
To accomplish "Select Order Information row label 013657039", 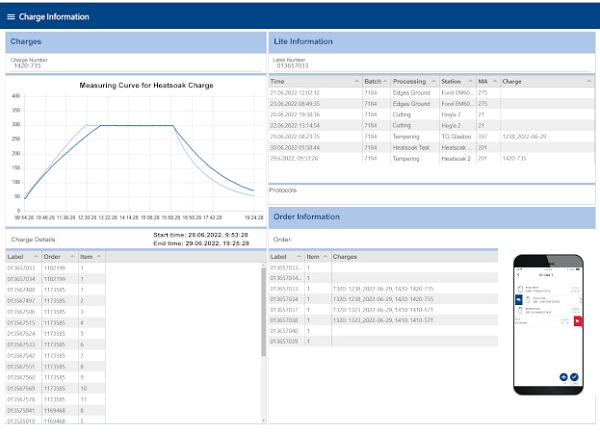I will tap(383, 341).
